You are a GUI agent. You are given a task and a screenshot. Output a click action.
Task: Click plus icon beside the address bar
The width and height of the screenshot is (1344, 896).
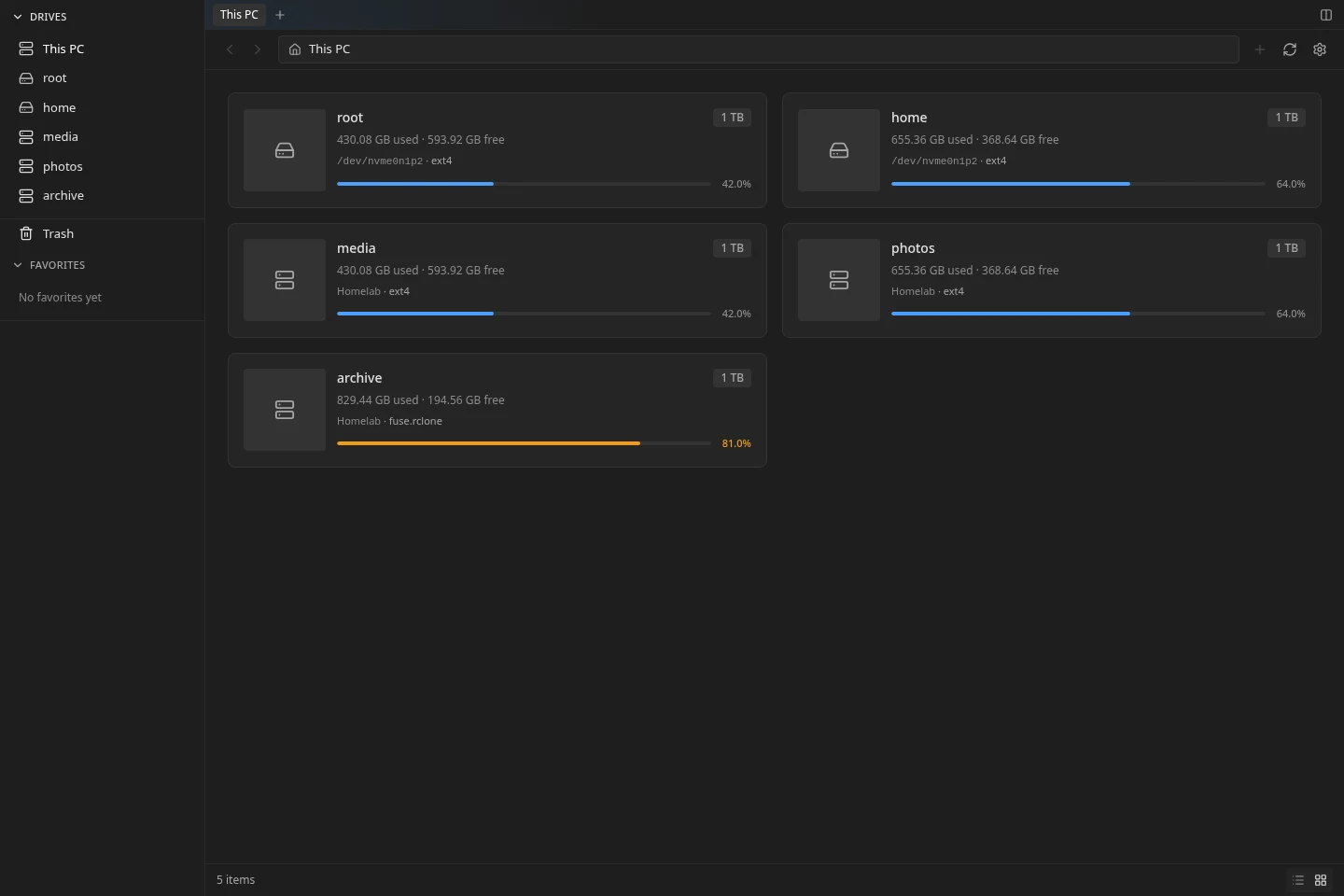coord(1260,49)
